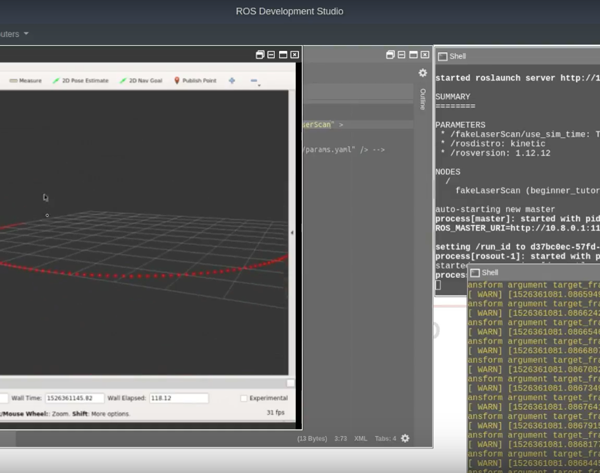
Task: Minimize the code editor window
Action: (401, 55)
